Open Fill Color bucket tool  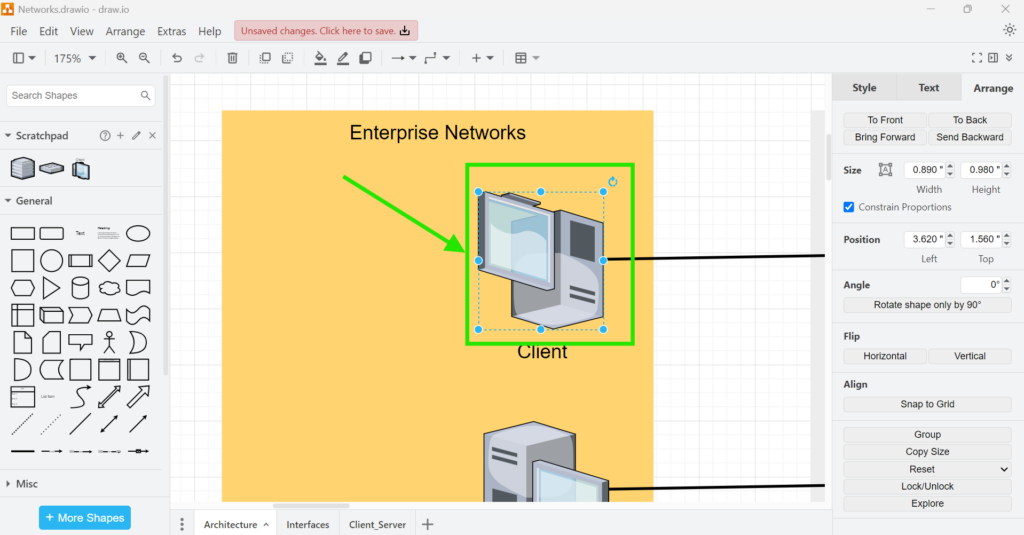(x=320, y=58)
